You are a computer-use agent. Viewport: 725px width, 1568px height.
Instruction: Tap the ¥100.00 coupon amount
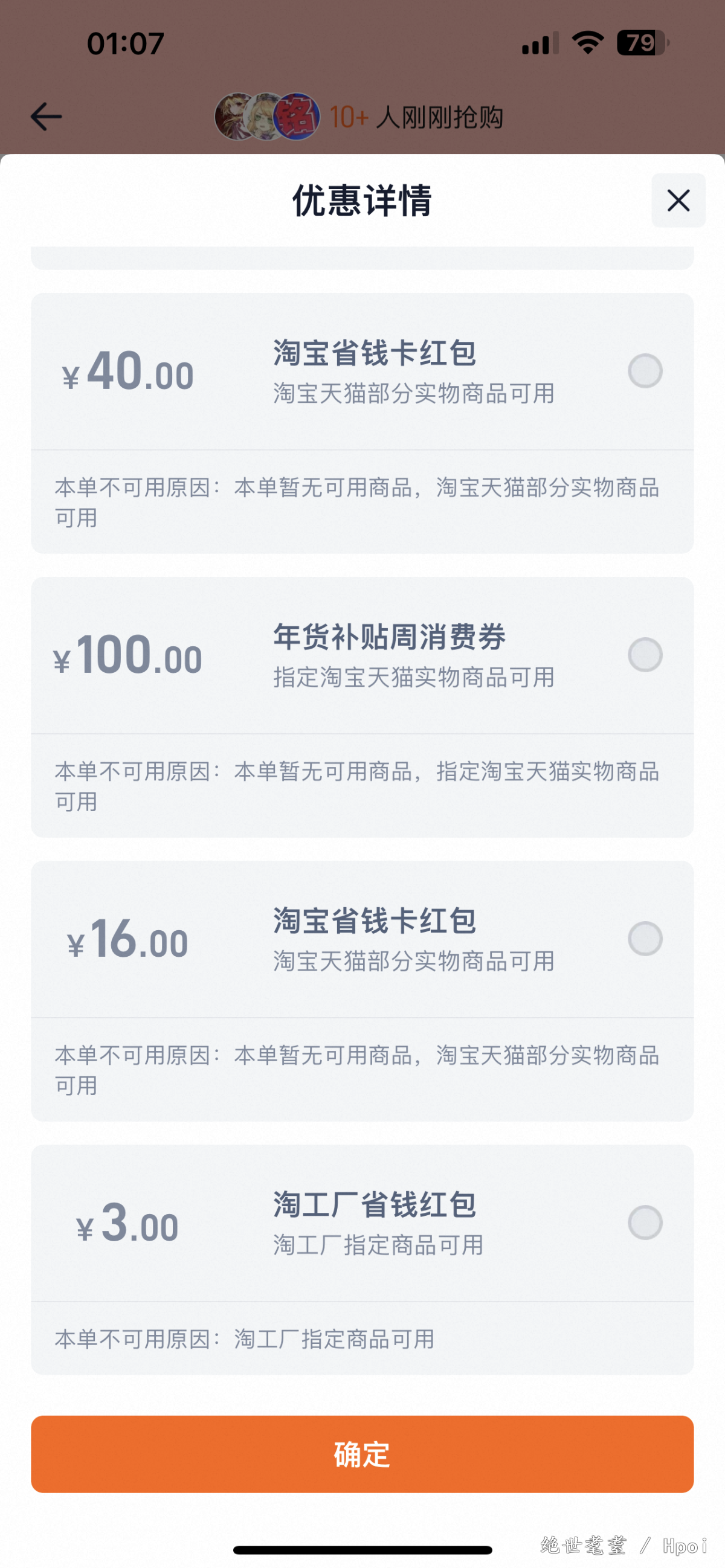pos(128,655)
